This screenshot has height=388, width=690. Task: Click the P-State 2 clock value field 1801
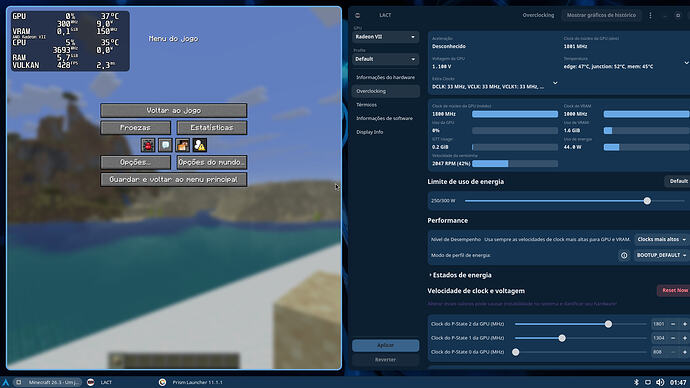(659, 324)
